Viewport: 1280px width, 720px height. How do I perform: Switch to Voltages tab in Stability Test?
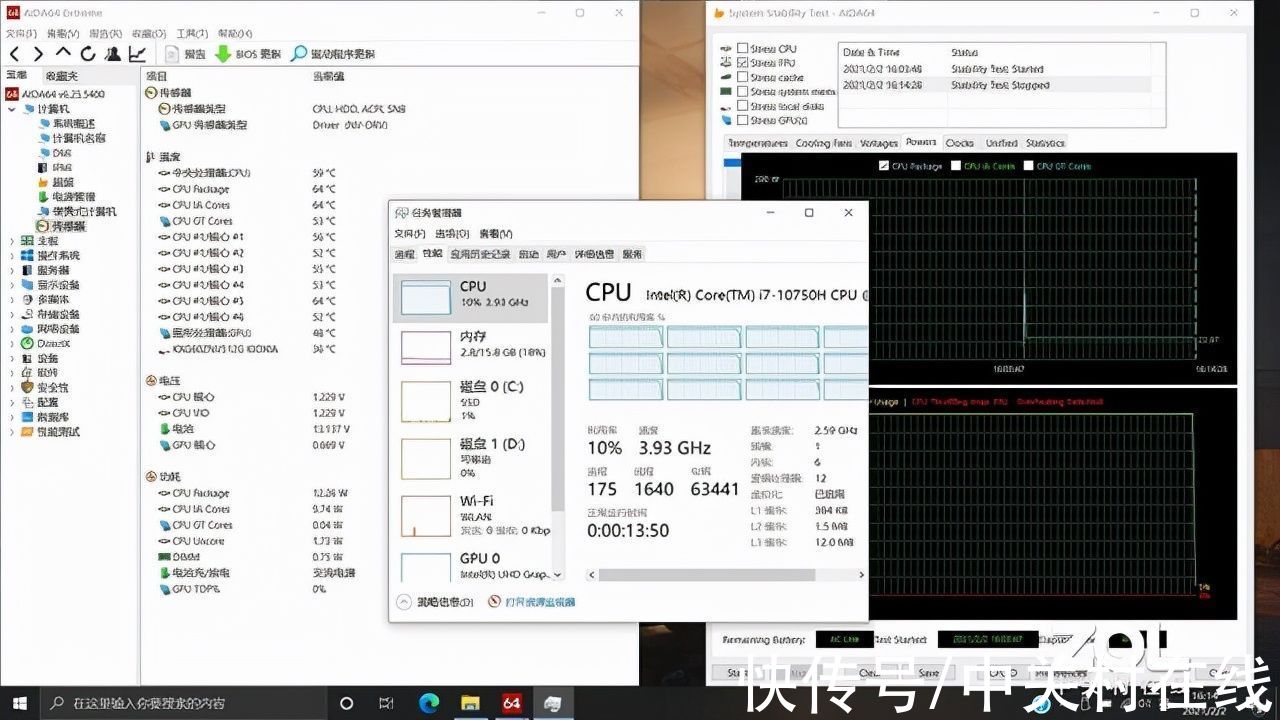pos(879,143)
